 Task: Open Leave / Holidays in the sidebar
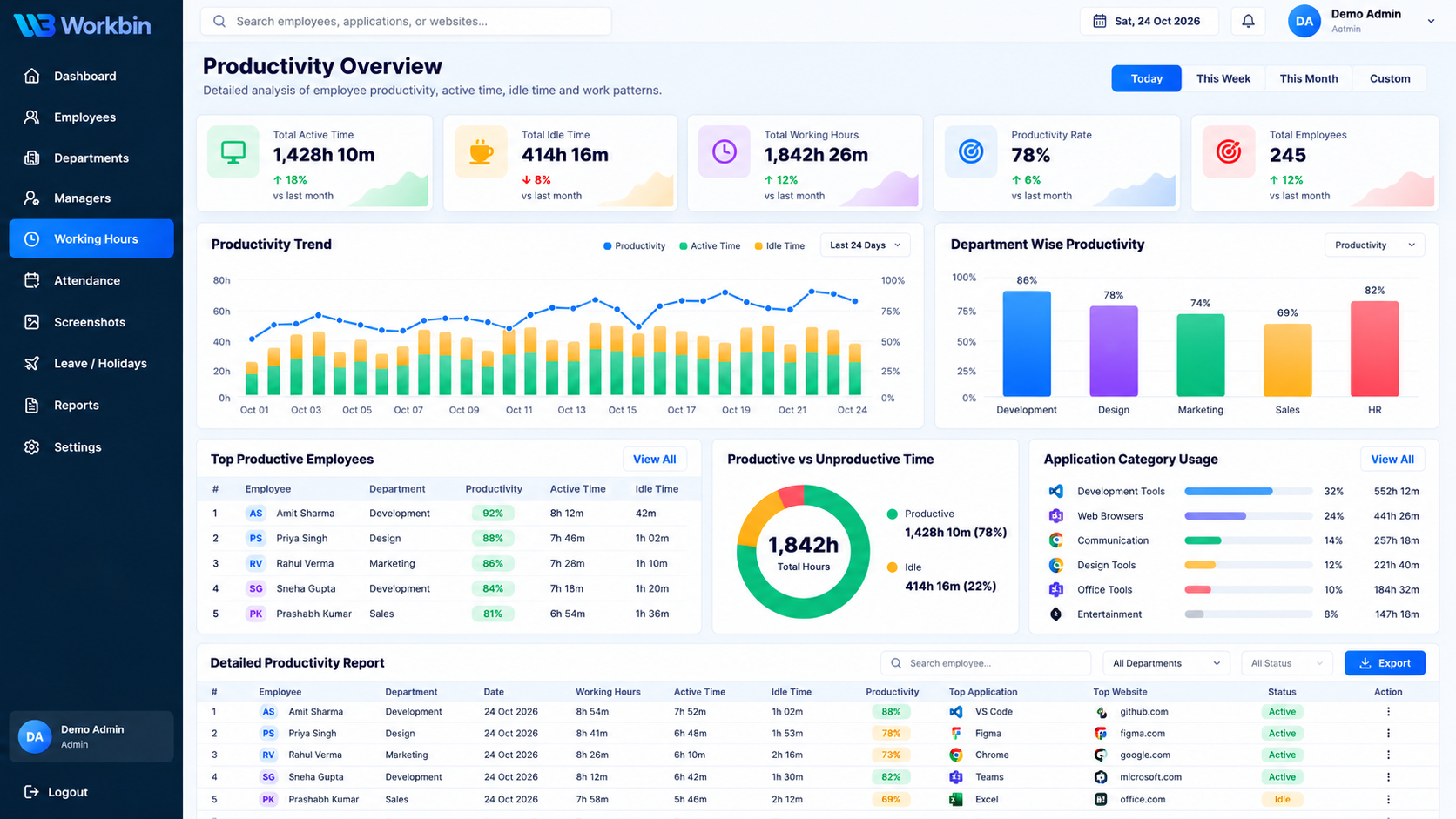tap(91, 363)
